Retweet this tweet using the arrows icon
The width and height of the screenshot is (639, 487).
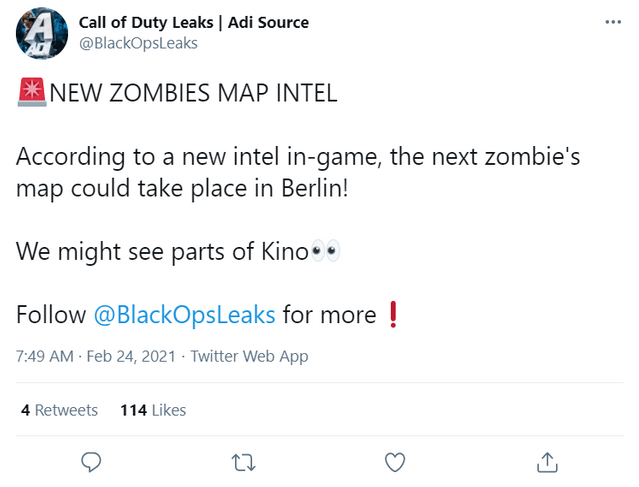[243, 461]
